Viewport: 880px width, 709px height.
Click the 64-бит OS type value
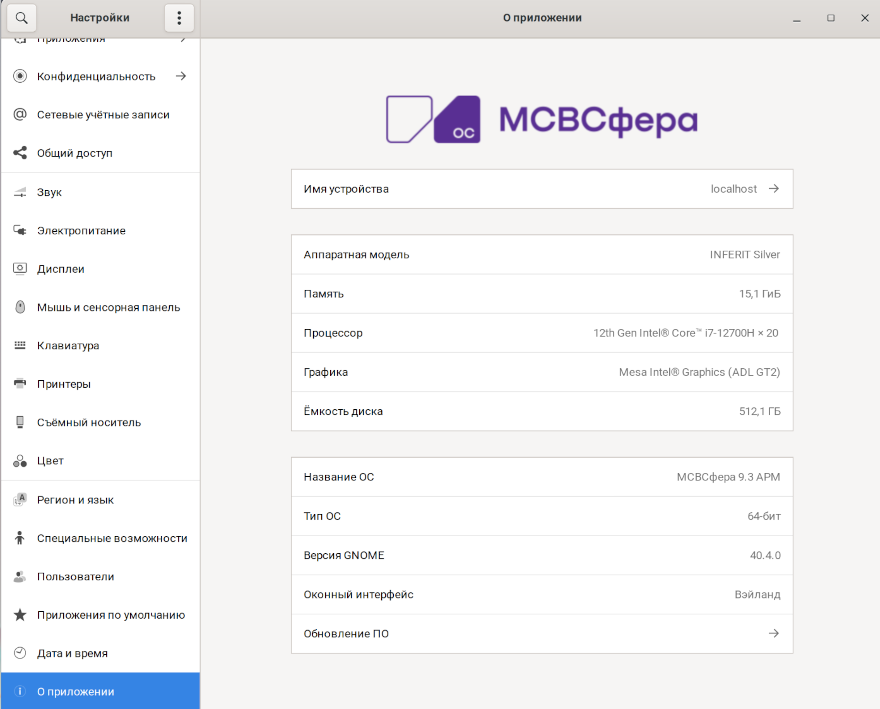(764, 516)
